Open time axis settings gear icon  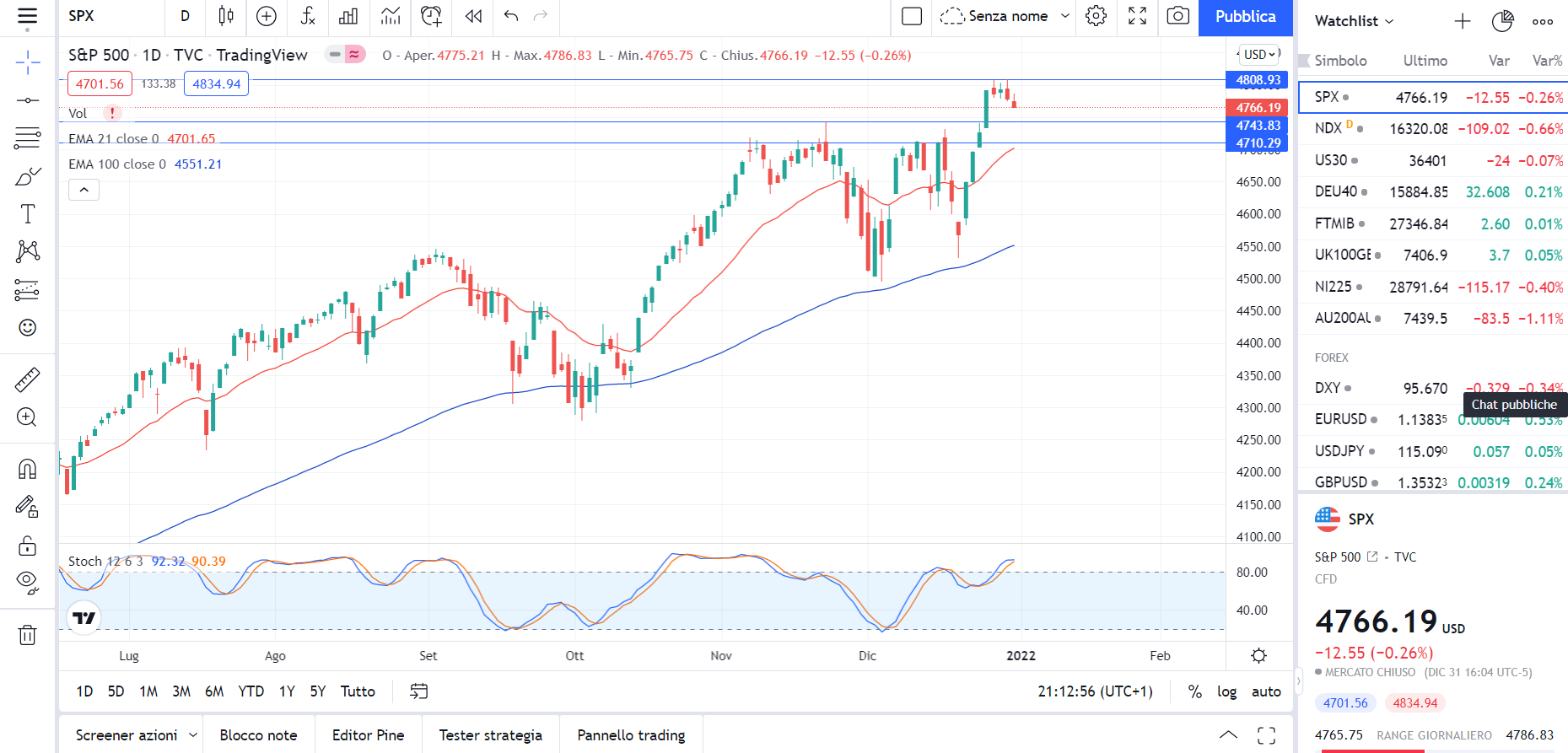click(x=1258, y=656)
